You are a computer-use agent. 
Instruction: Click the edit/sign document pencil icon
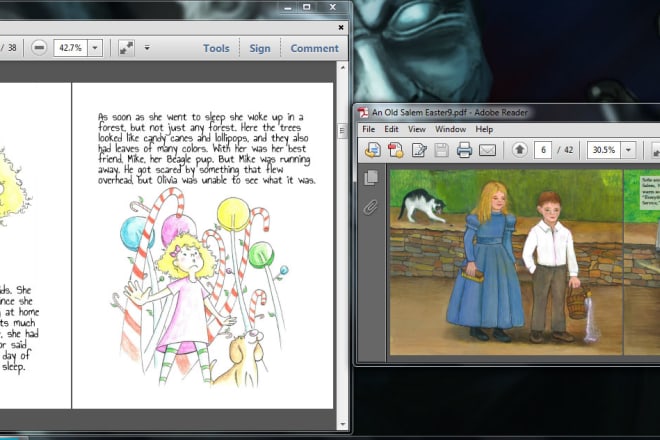[419, 150]
